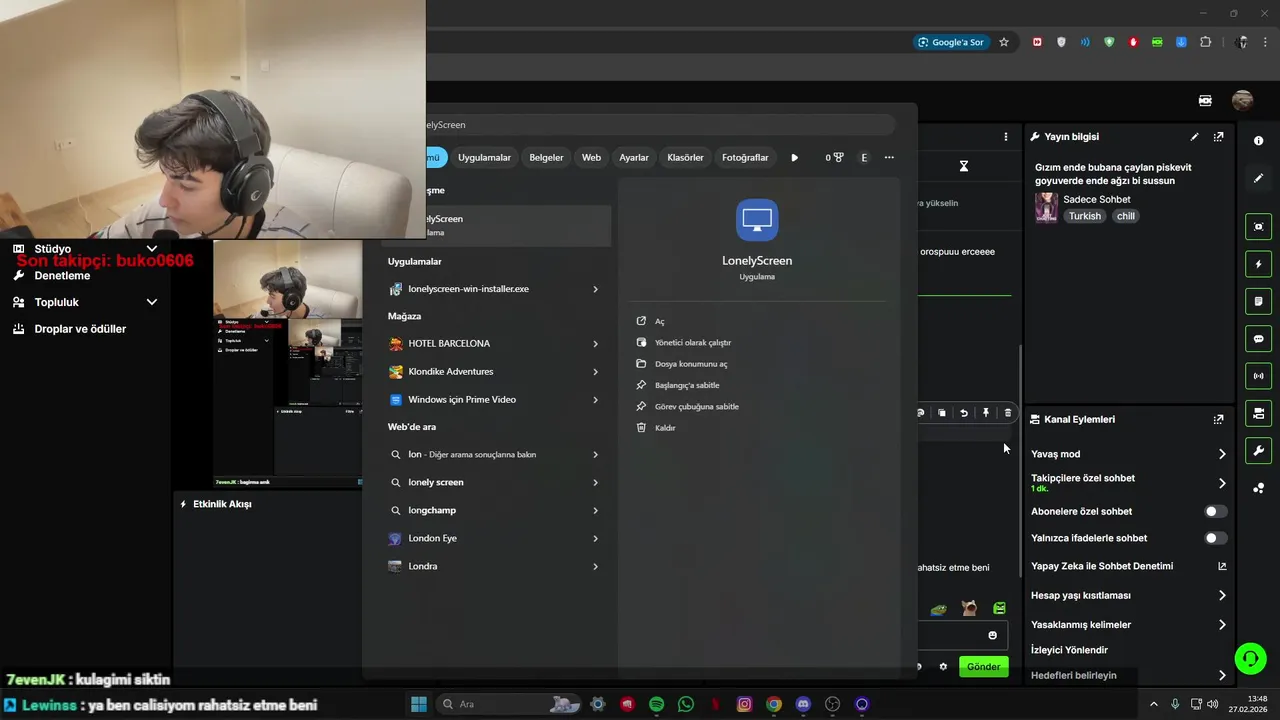The width and height of the screenshot is (1280, 720).
Task: Expand Yavaş mod chevron
Action: coord(1222,454)
